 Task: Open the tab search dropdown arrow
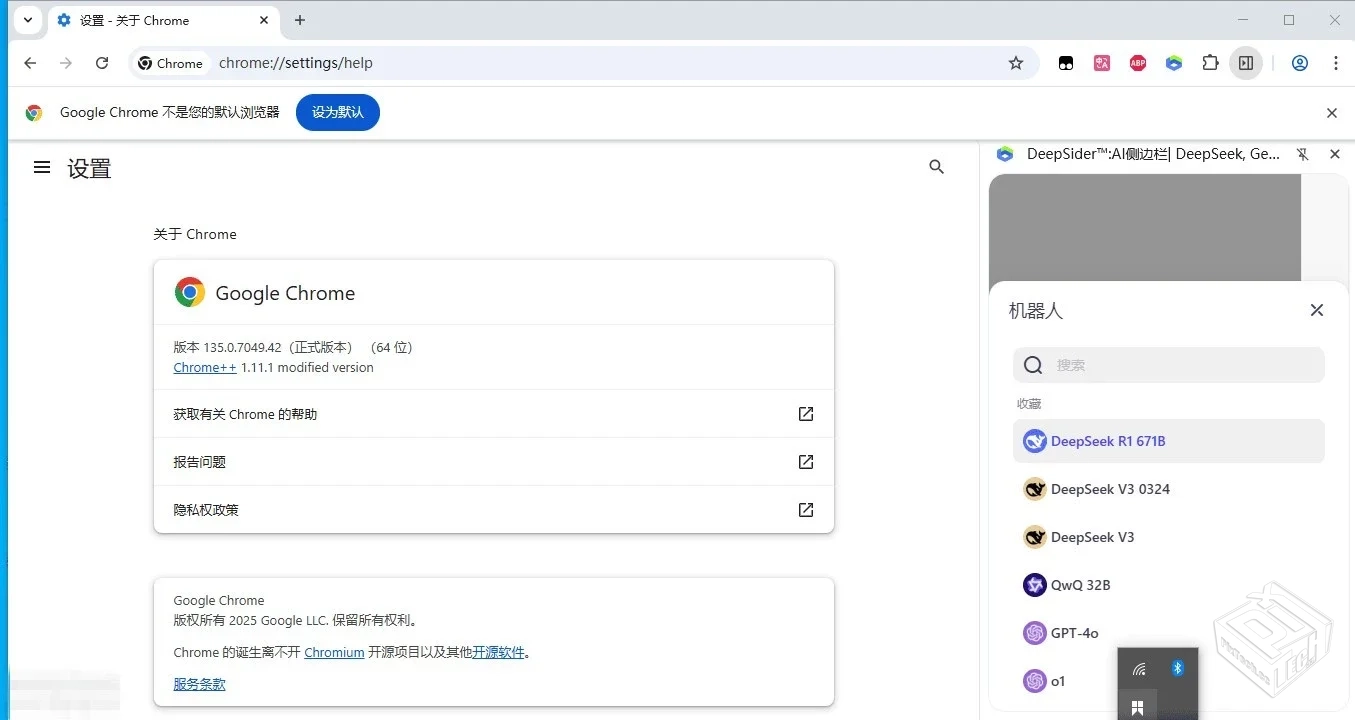point(27,20)
